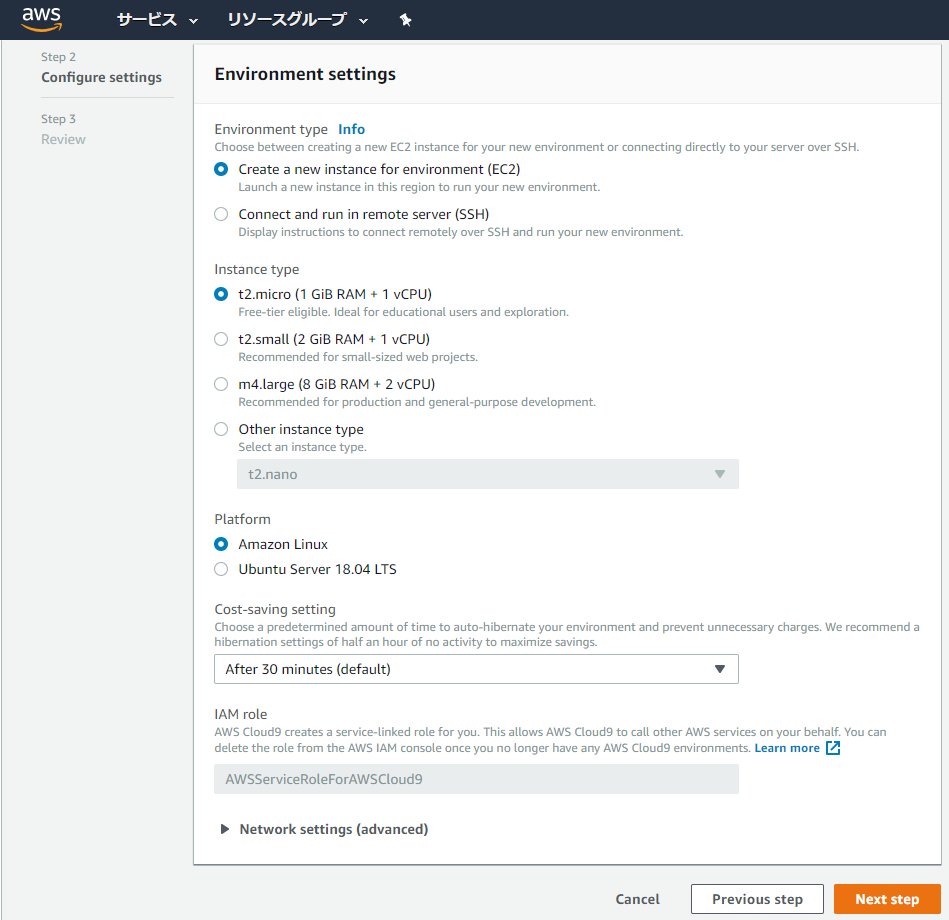Click the Cost-saving setting label
Image resolution: width=949 pixels, height=920 pixels.
point(275,609)
